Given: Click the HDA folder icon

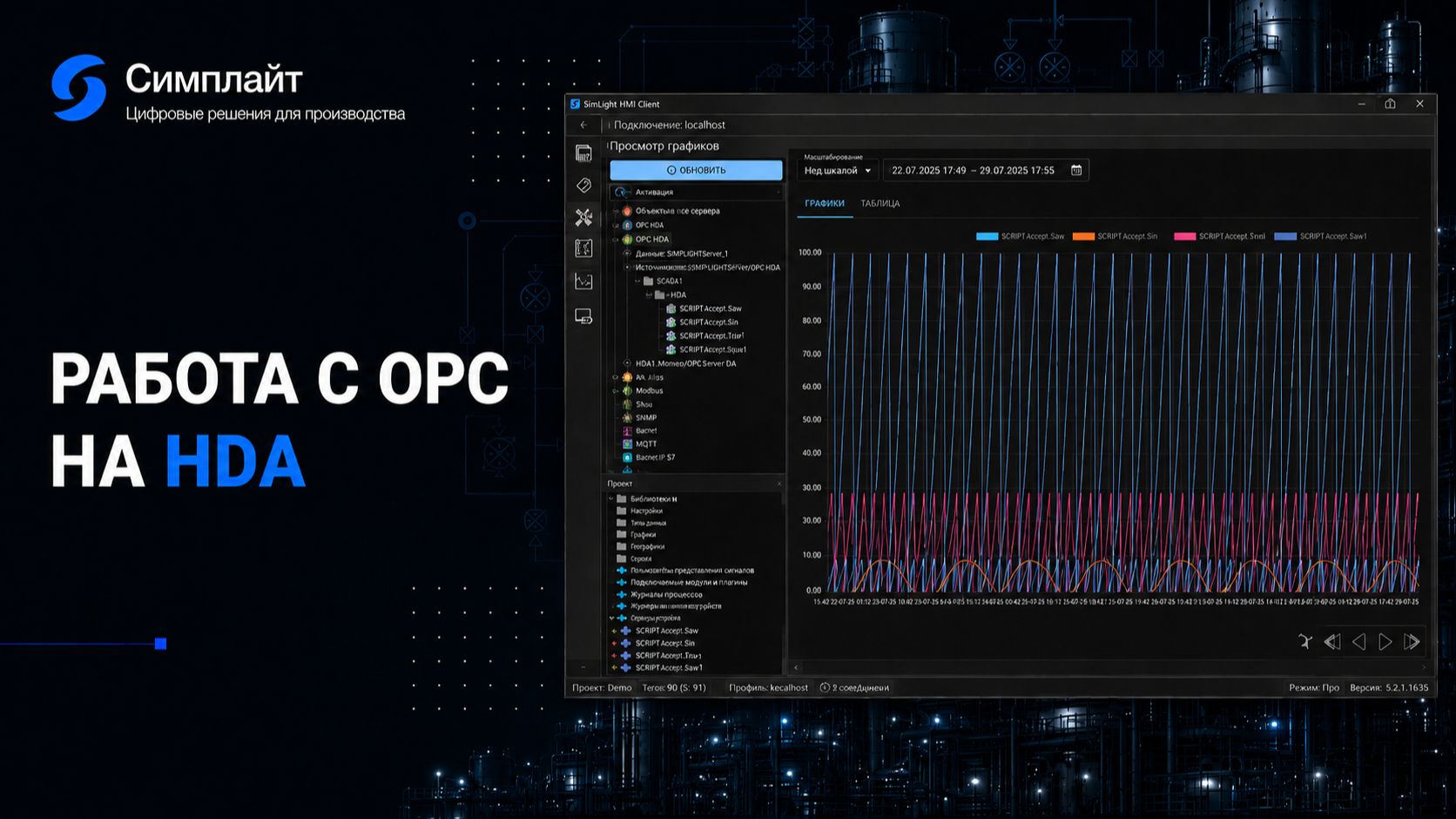Looking at the screenshot, I should (x=659, y=294).
